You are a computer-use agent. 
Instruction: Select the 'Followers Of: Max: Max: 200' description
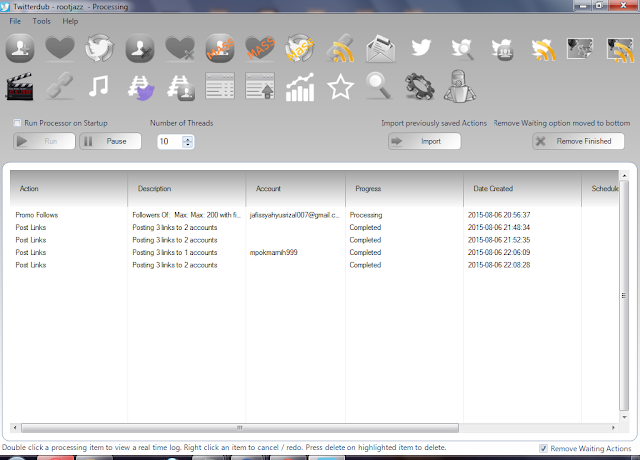187,215
